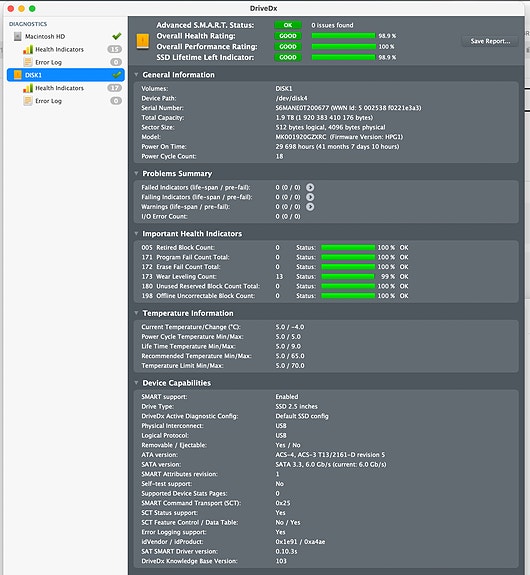Click the large orange drive icon in the status header
Screen dimensions: 530x575
point(143,41)
